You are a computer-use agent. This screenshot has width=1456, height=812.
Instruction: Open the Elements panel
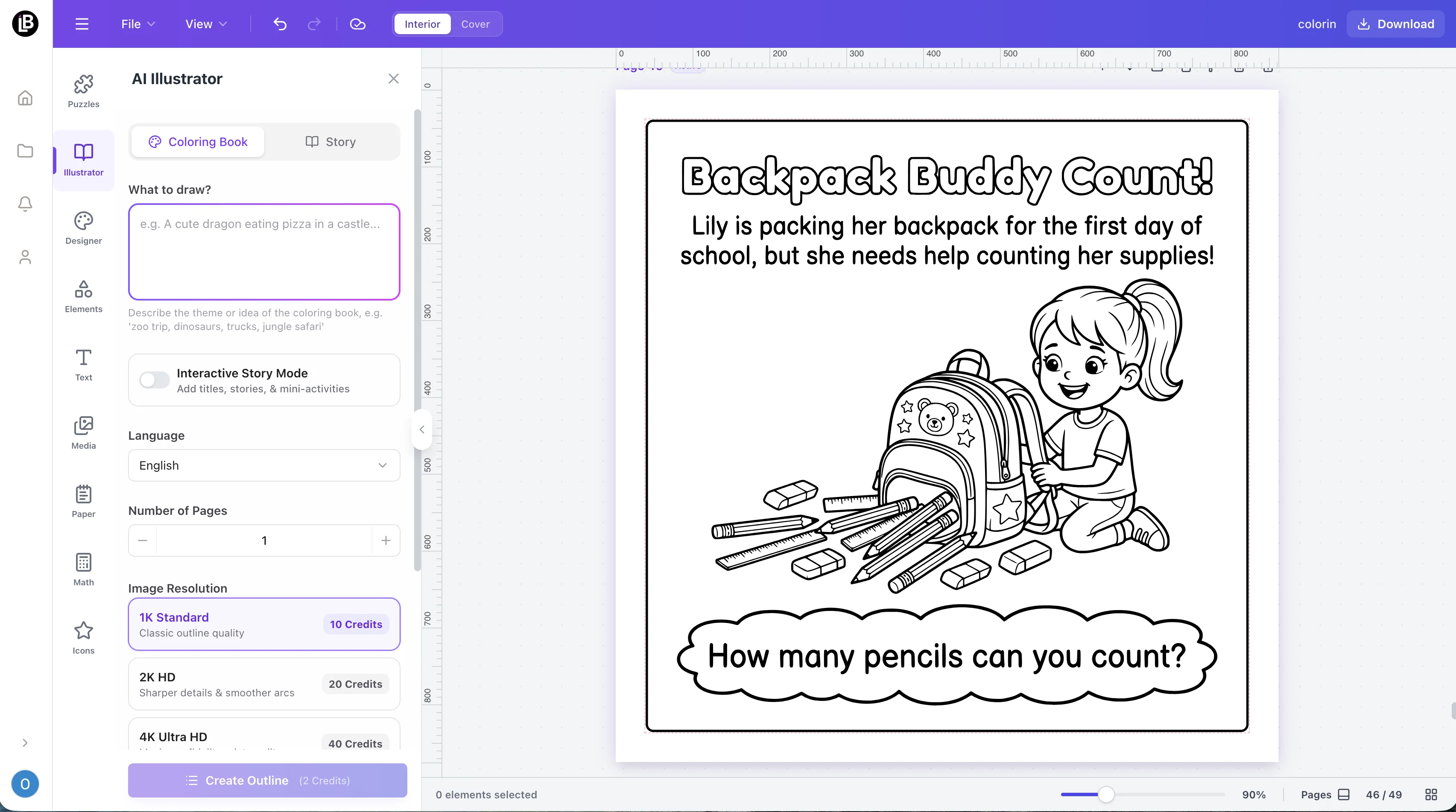pos(84,297)
